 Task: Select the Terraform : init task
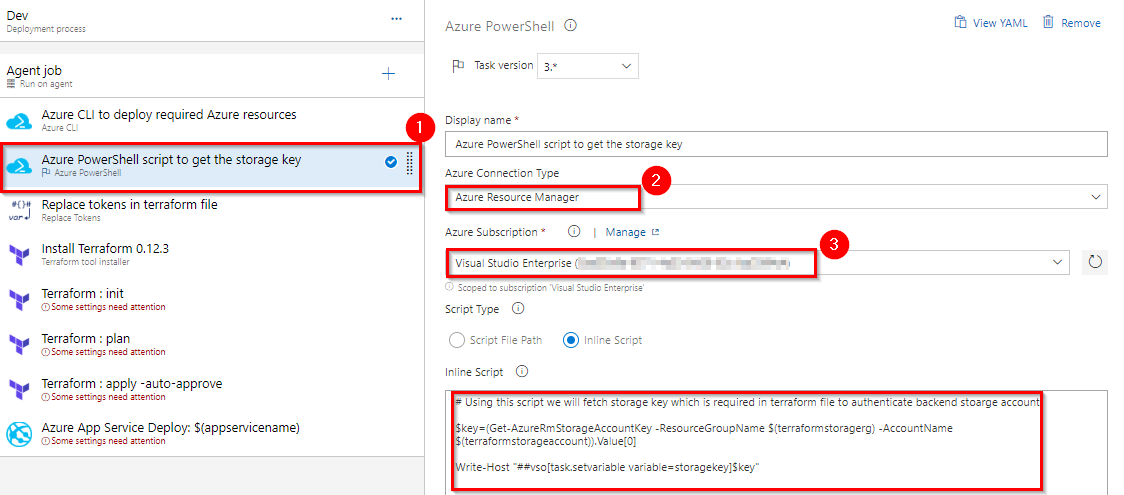tap(211, 300)
